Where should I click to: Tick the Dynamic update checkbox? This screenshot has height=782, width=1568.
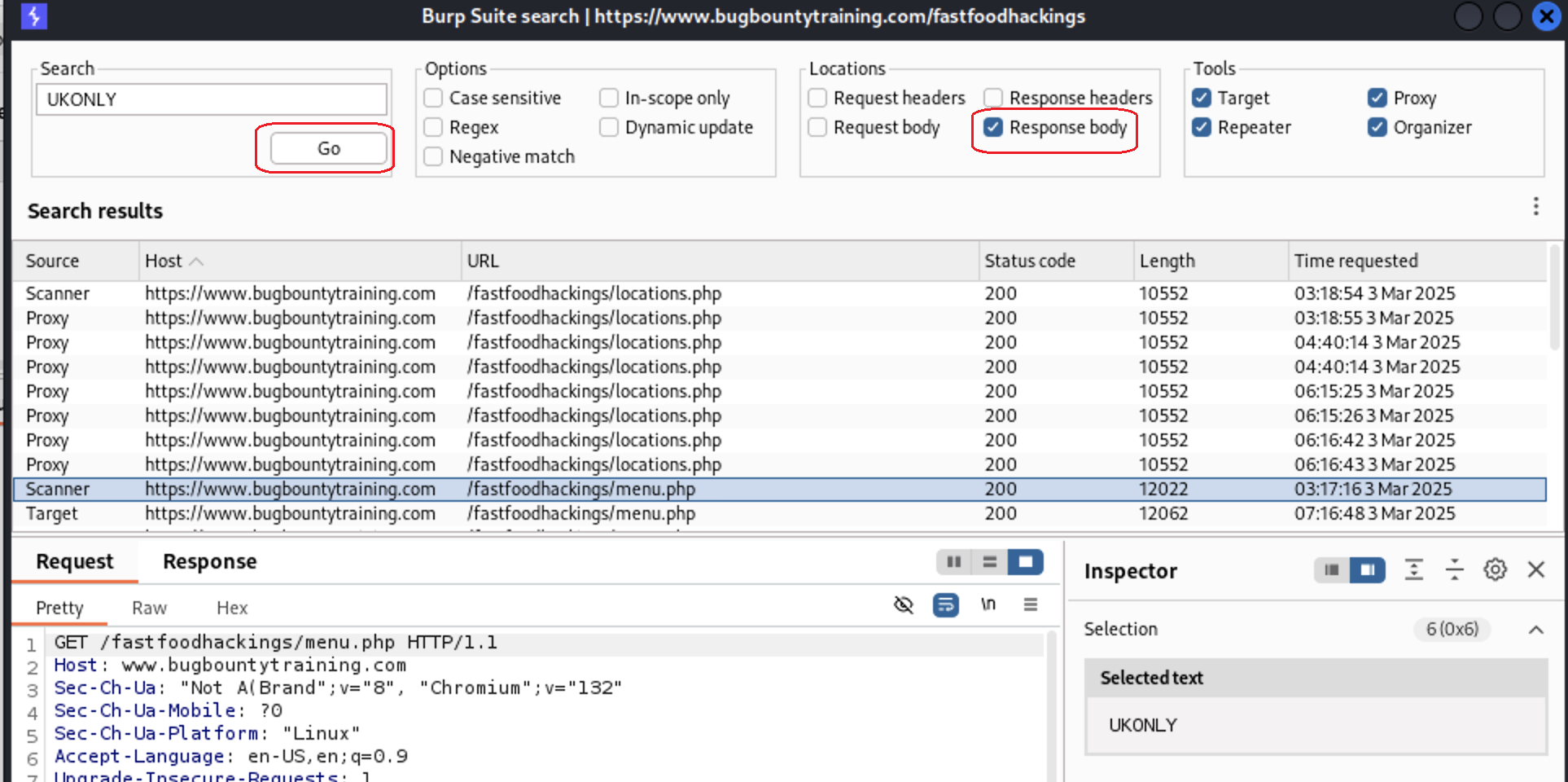coord(609,127)
